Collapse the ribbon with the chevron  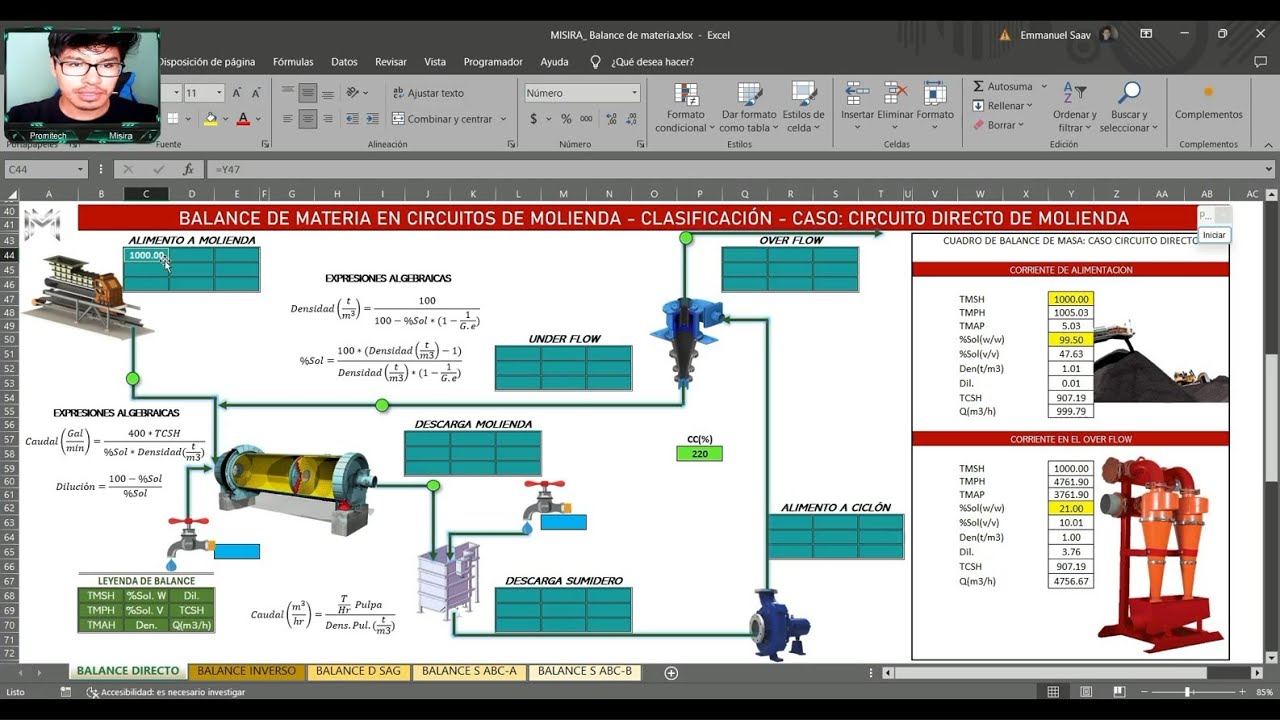1268,145
